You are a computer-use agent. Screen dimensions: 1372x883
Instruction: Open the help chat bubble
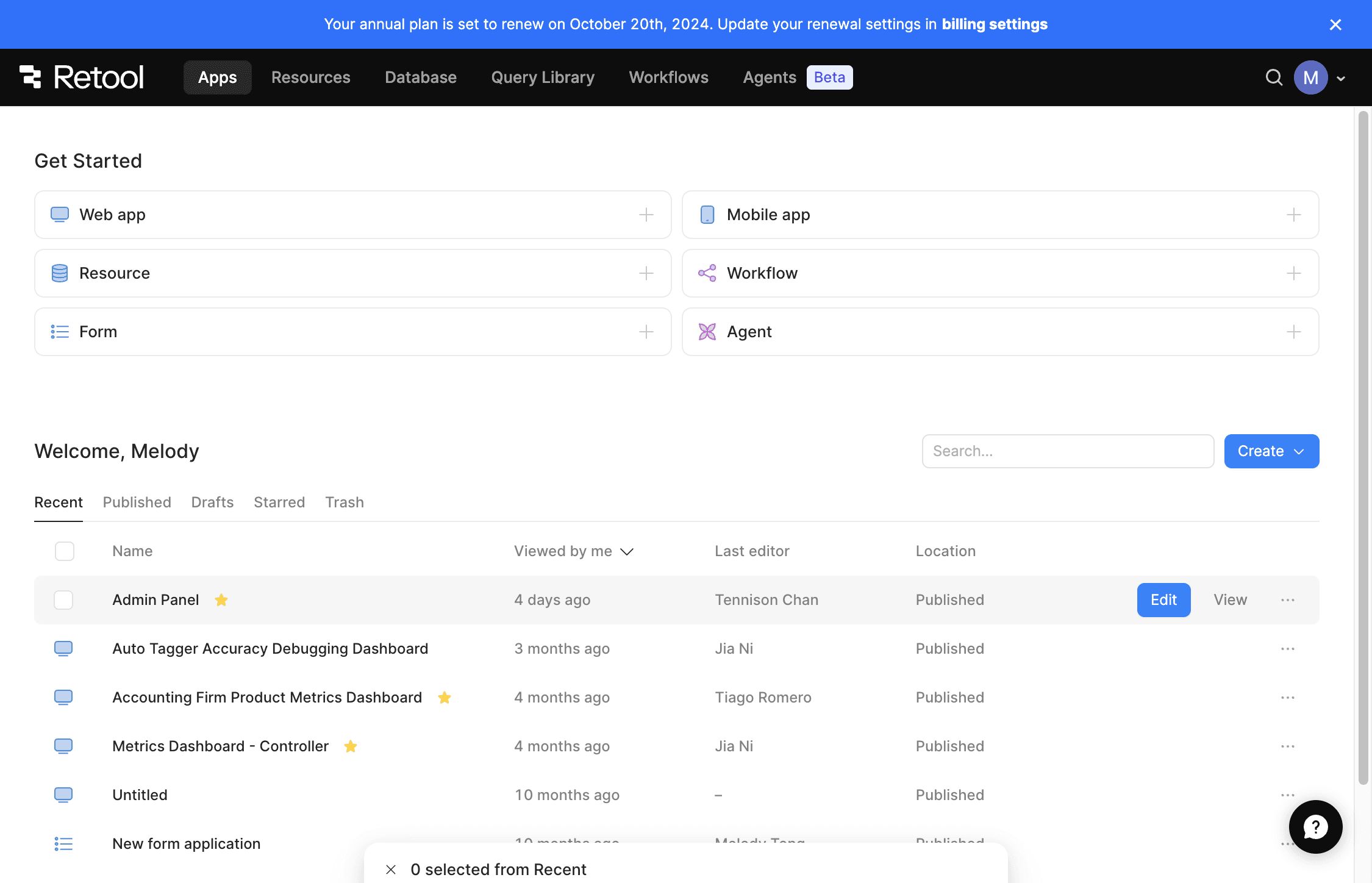click(x=1315, y=827)
